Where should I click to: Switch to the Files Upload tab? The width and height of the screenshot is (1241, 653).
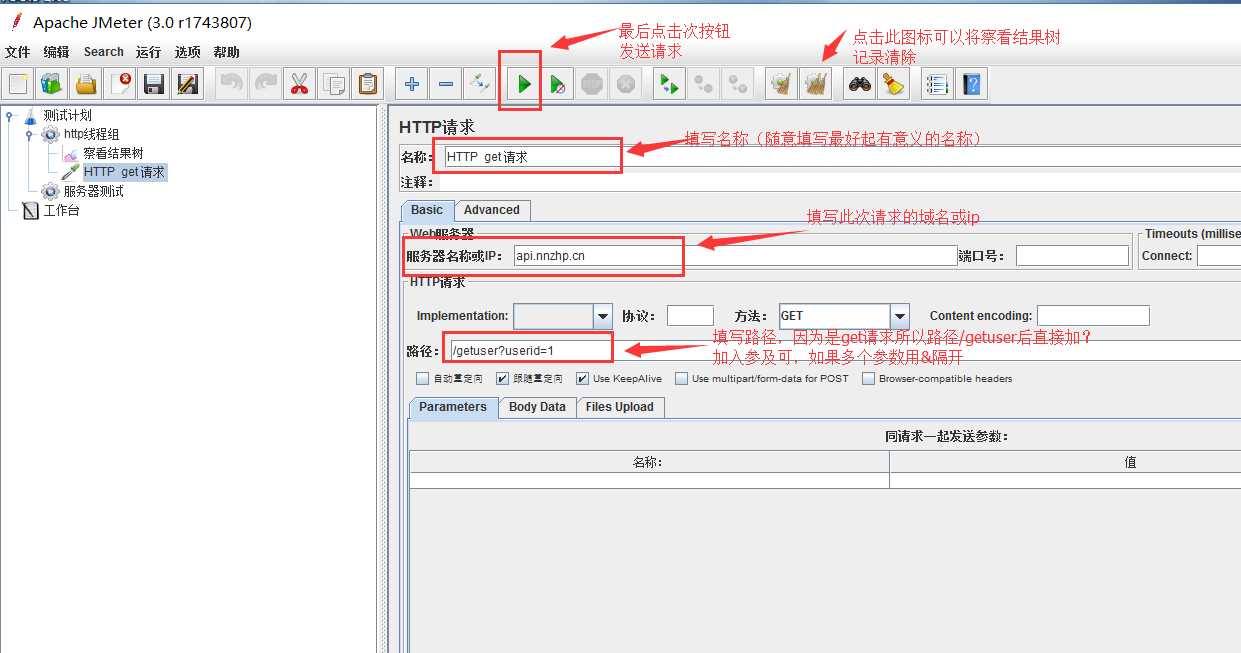click(x=620, y=407)
